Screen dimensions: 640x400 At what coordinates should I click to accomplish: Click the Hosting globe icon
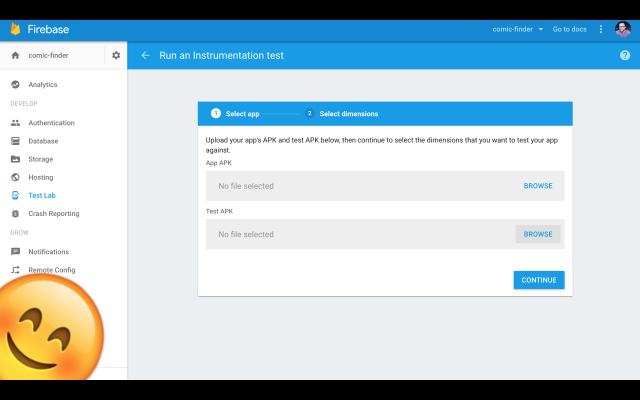tap(15, 177)
